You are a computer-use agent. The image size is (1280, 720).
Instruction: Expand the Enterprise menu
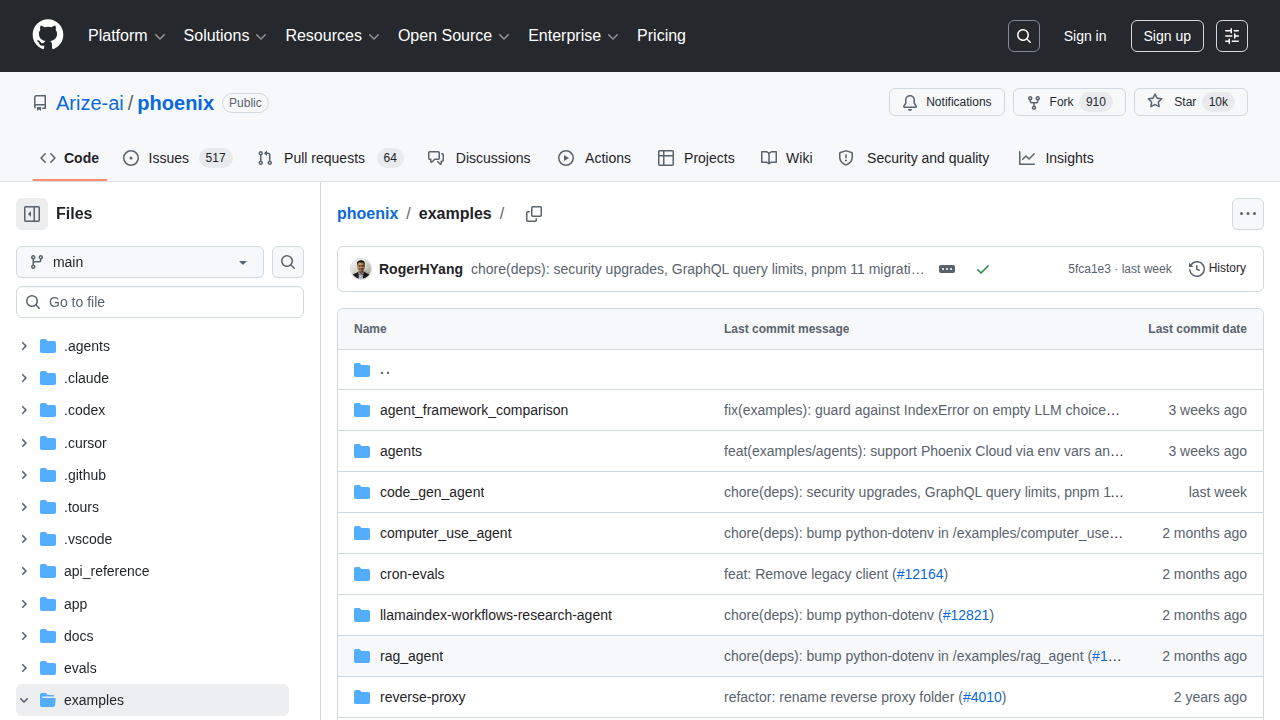574,36
